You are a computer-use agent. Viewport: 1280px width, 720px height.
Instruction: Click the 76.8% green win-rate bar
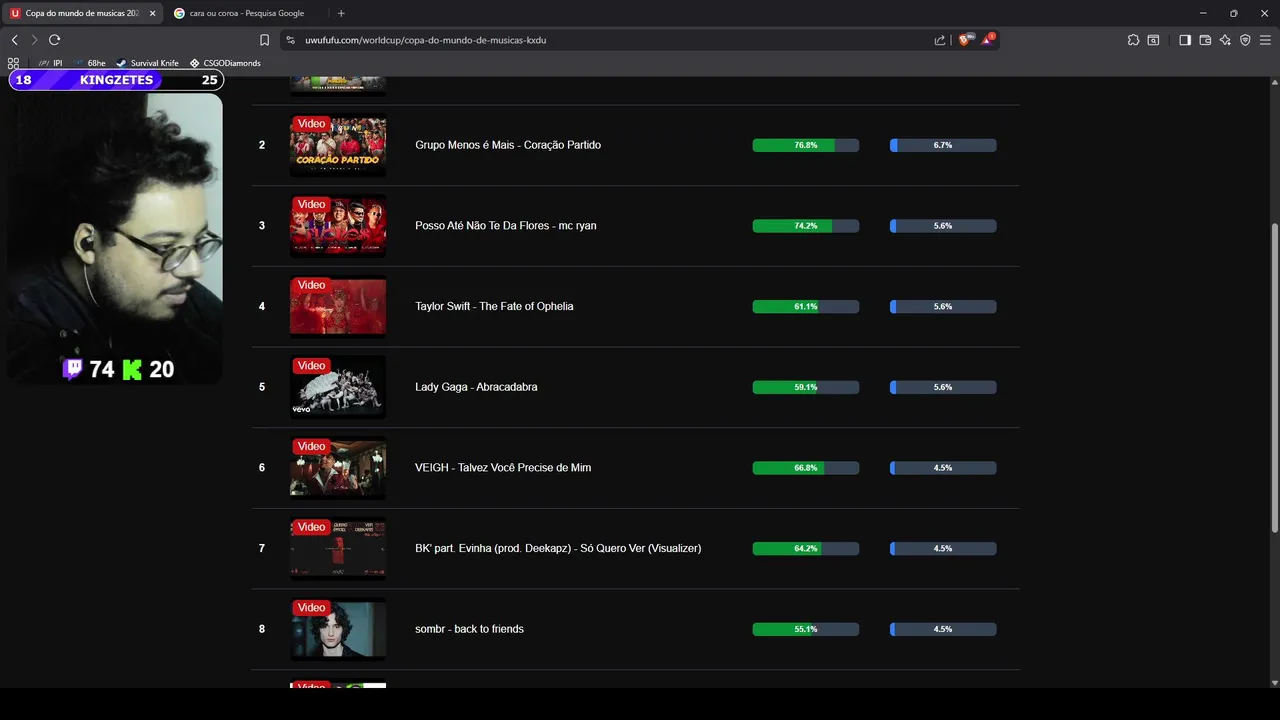tap(806, 145)
